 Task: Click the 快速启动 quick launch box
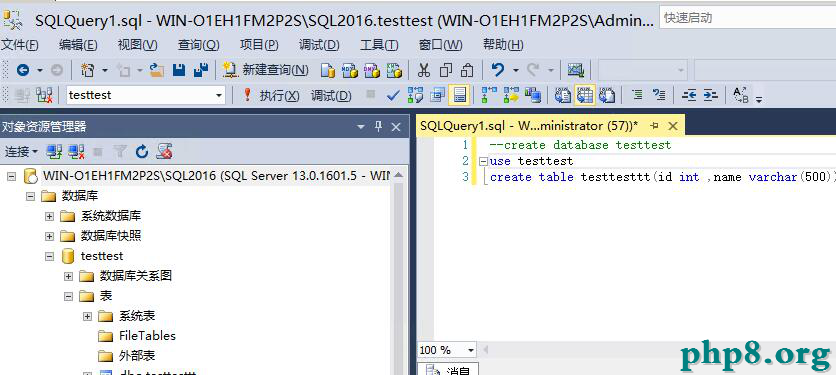[747, 18]
